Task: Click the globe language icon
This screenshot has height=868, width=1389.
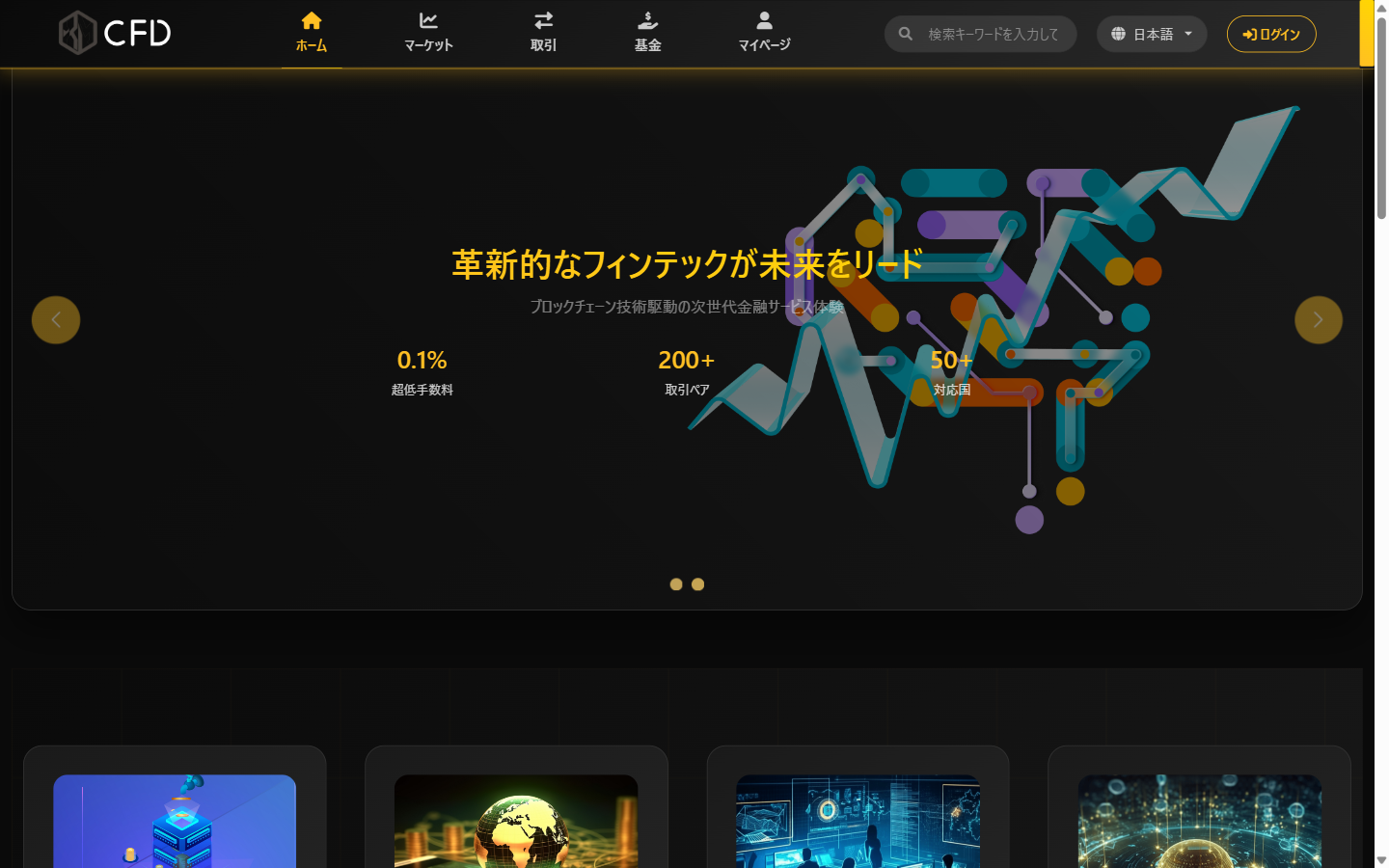Action: 1118,34
